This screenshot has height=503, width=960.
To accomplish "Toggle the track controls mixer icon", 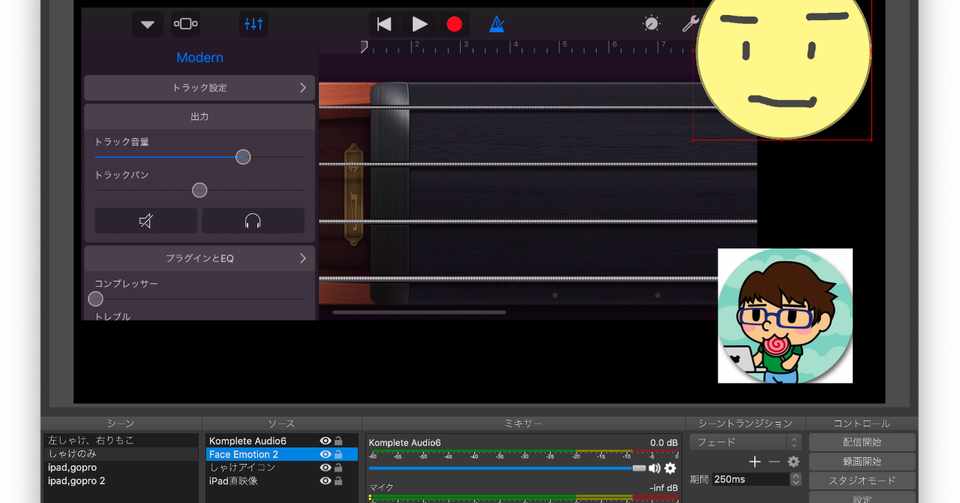I will (x=253, y=24).
